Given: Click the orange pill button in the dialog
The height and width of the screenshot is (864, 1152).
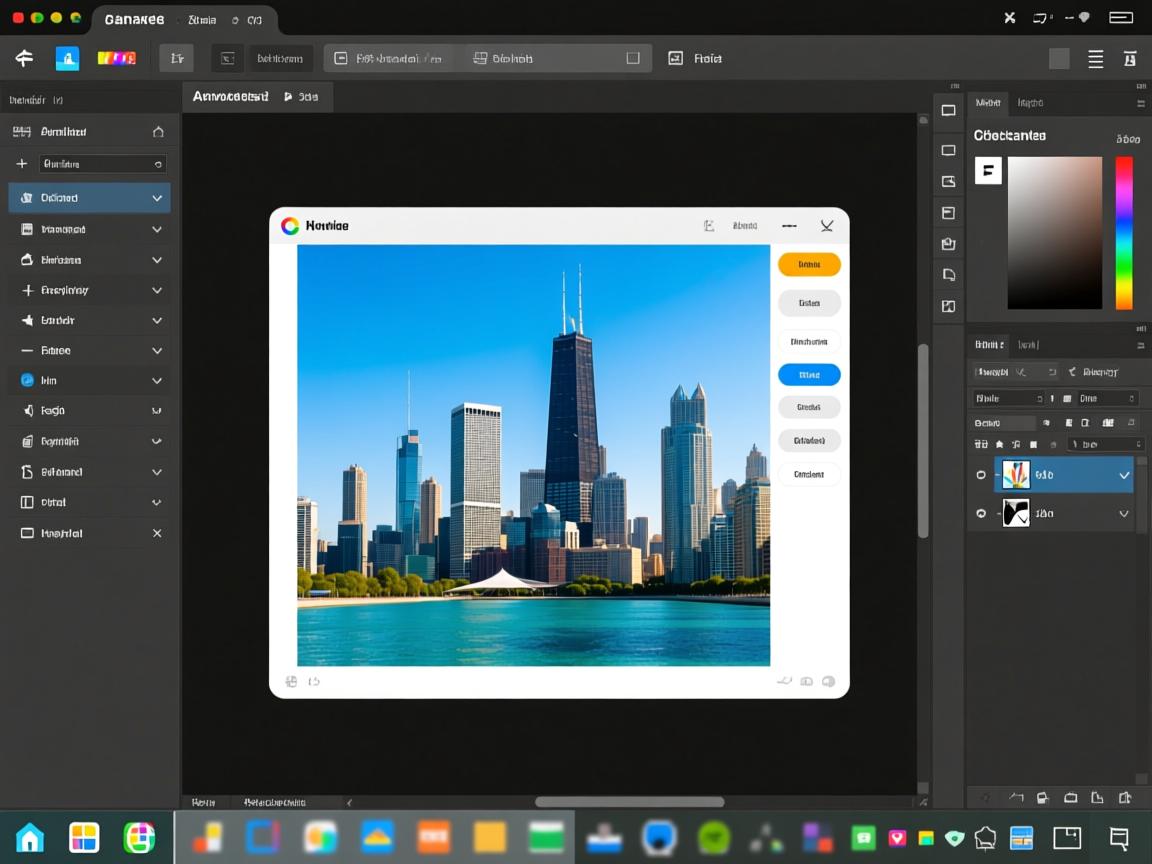Looking at the screenshot, I should click(x=809, y=265).
